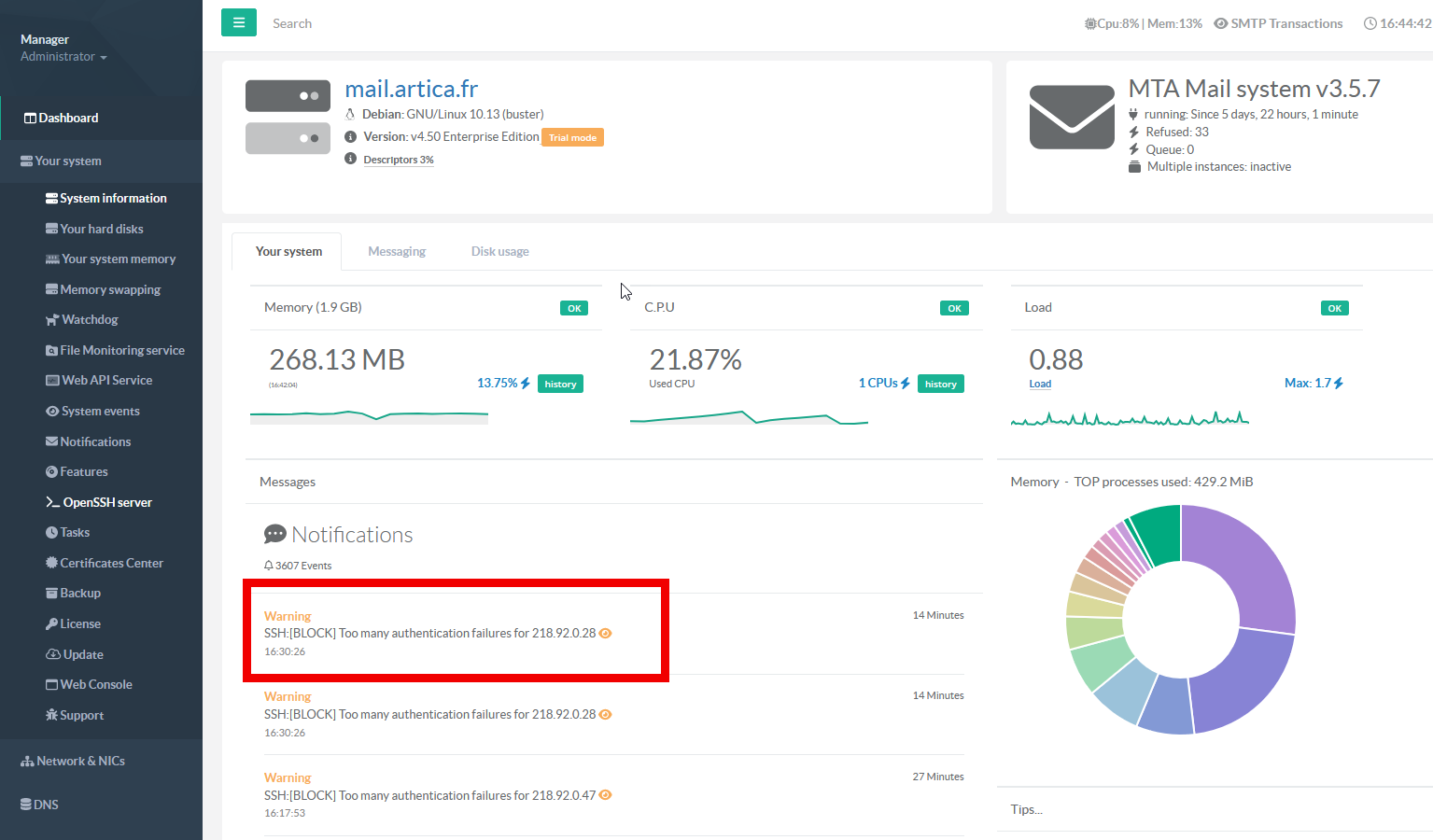
Task: Open the Support page
Action: pos(81,715)
